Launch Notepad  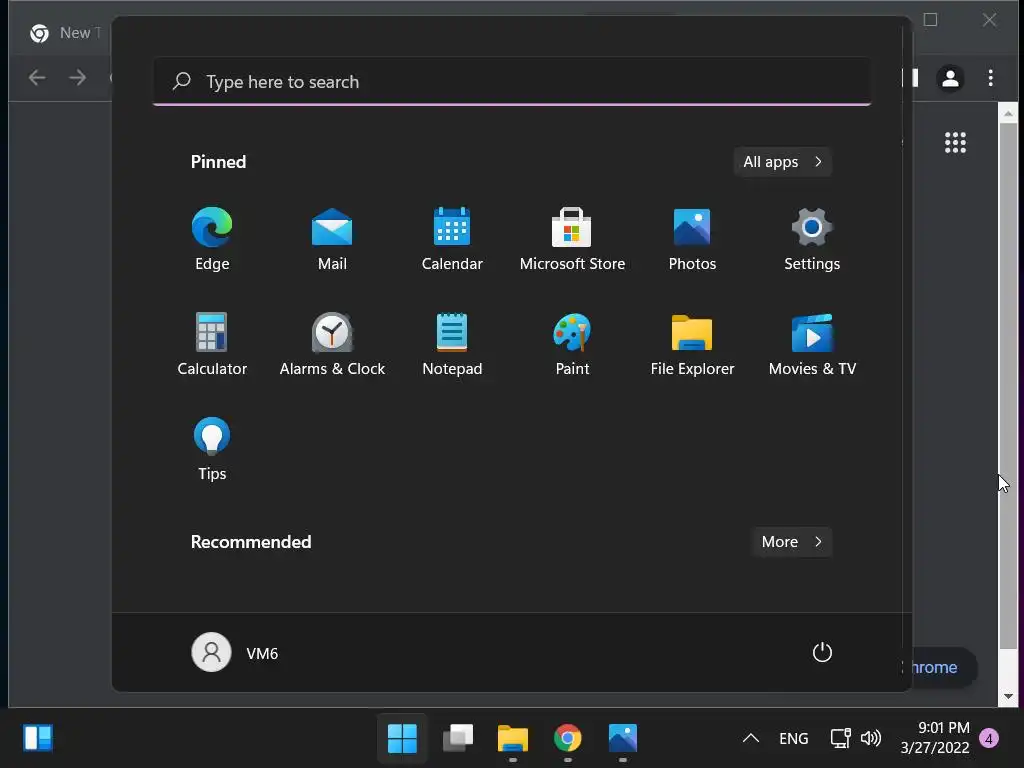click(x=452, y=344)
